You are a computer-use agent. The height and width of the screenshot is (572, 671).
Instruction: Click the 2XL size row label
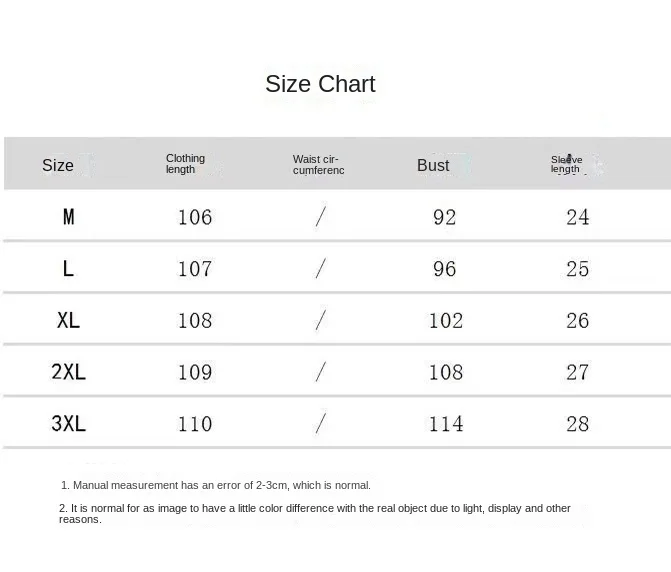[68, 372]
